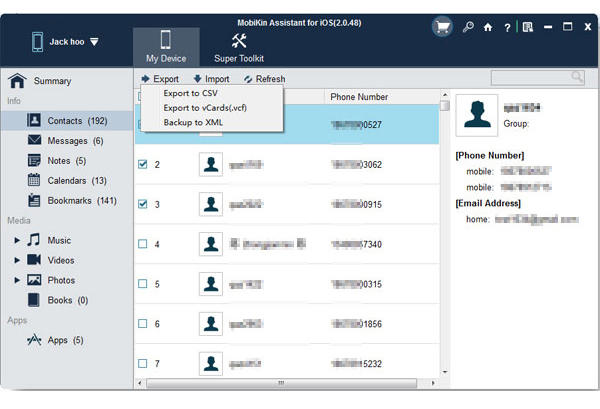Click the phone device icon beside Jack hoo
600x409 pixels.
(x=37, y=41)
